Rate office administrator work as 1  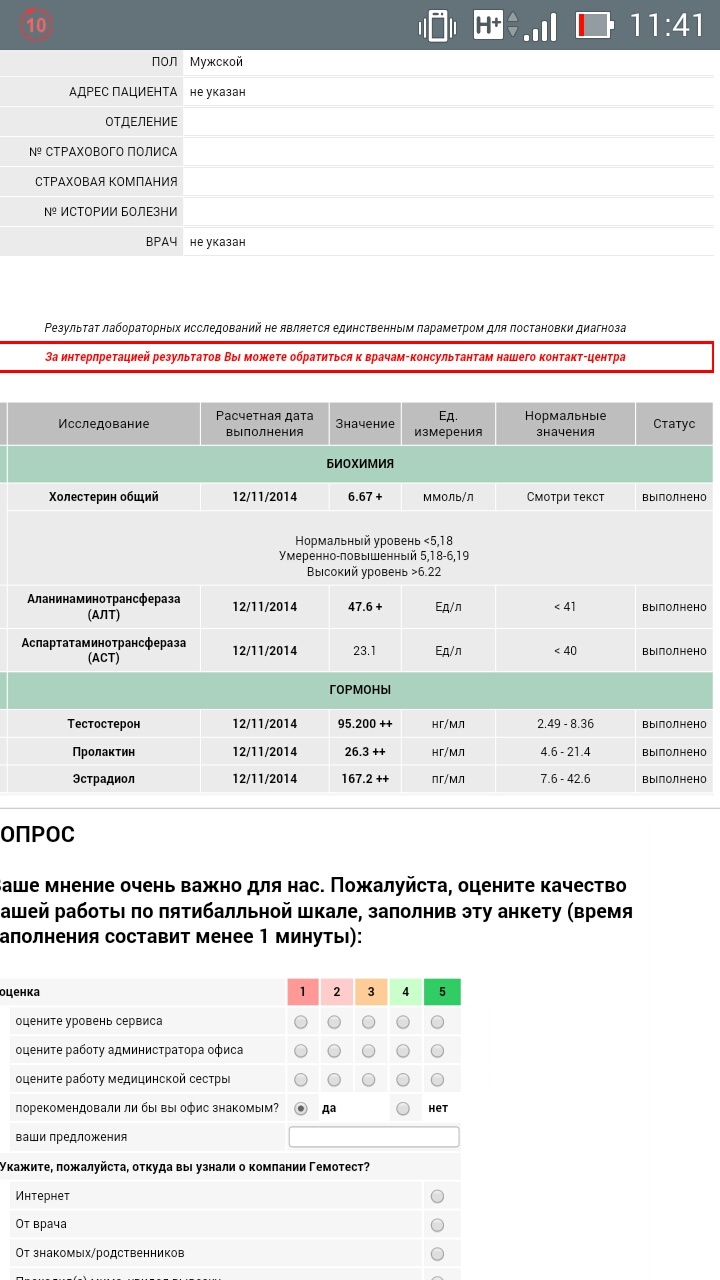[x=300, y=1051]
